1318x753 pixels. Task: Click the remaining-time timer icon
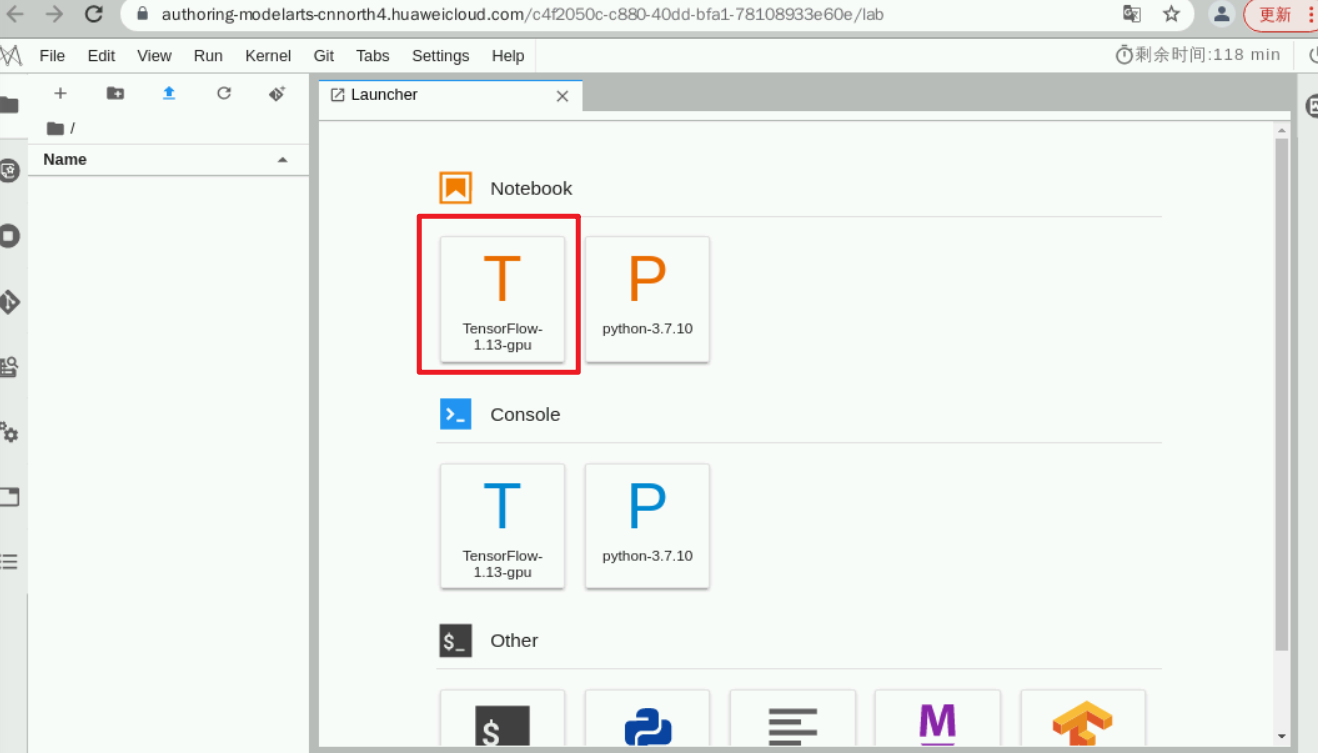pyautogui.click(x=1124, y=55)
